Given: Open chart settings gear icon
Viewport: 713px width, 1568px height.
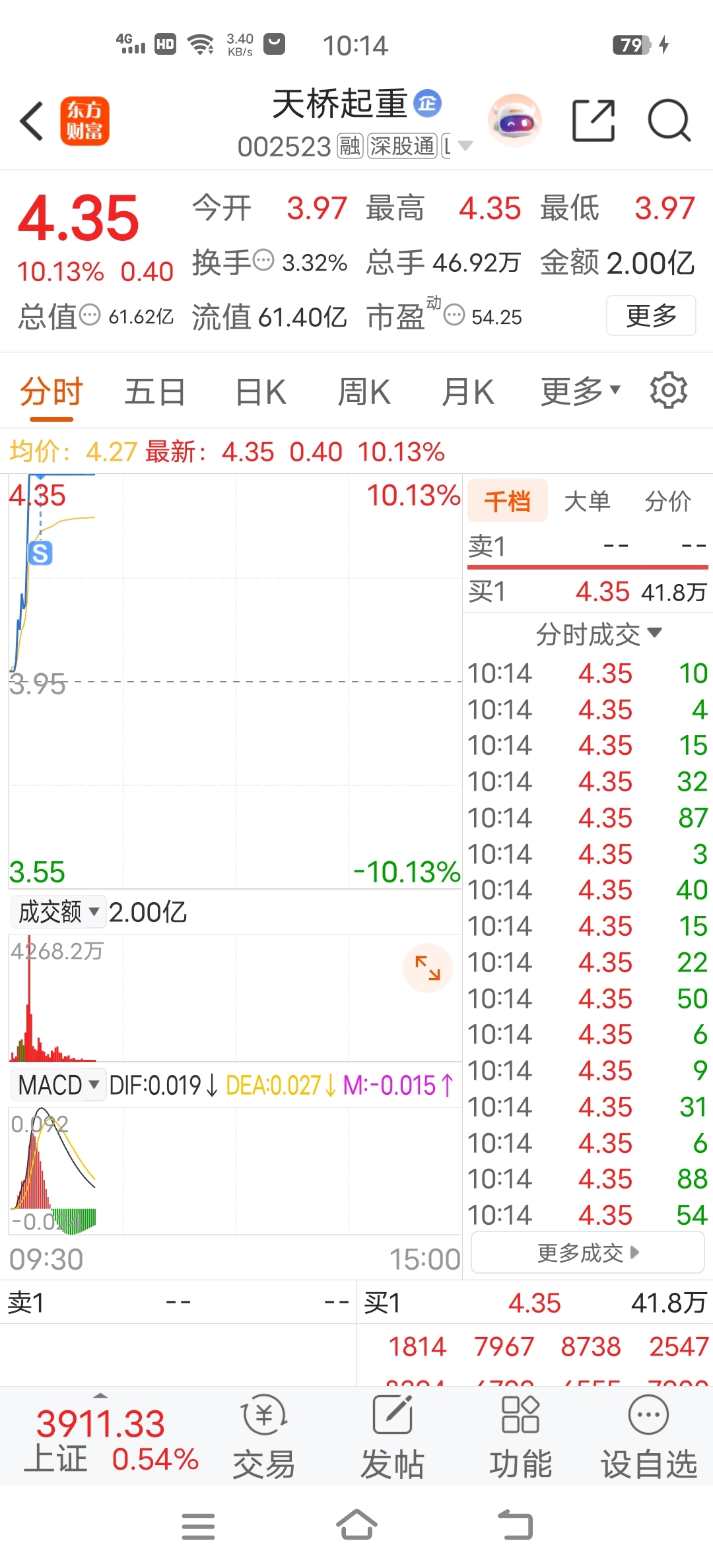Looking at the screenshot, I should pos(668,390).
